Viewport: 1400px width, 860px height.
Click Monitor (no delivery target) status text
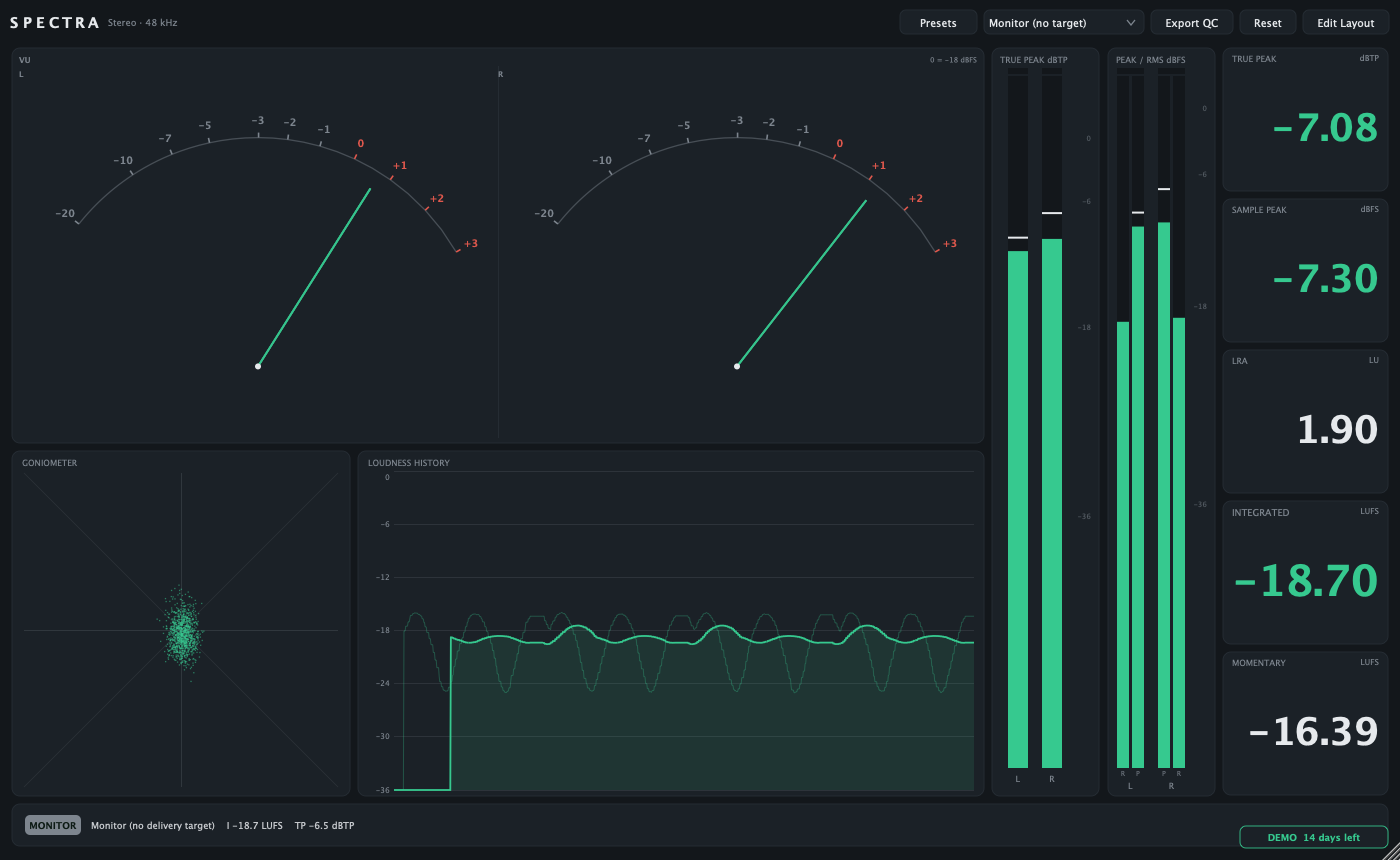[x=153, y=826]
